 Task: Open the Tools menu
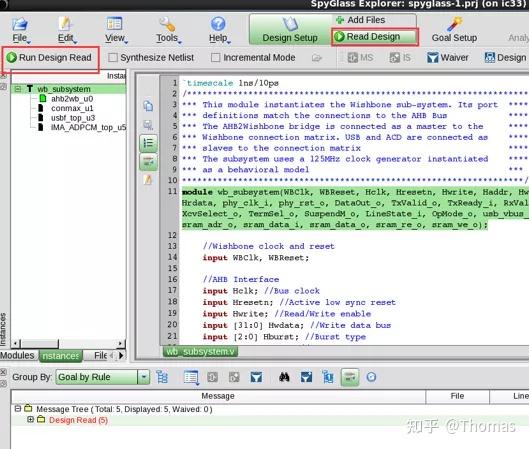click(x=167, y=30)
